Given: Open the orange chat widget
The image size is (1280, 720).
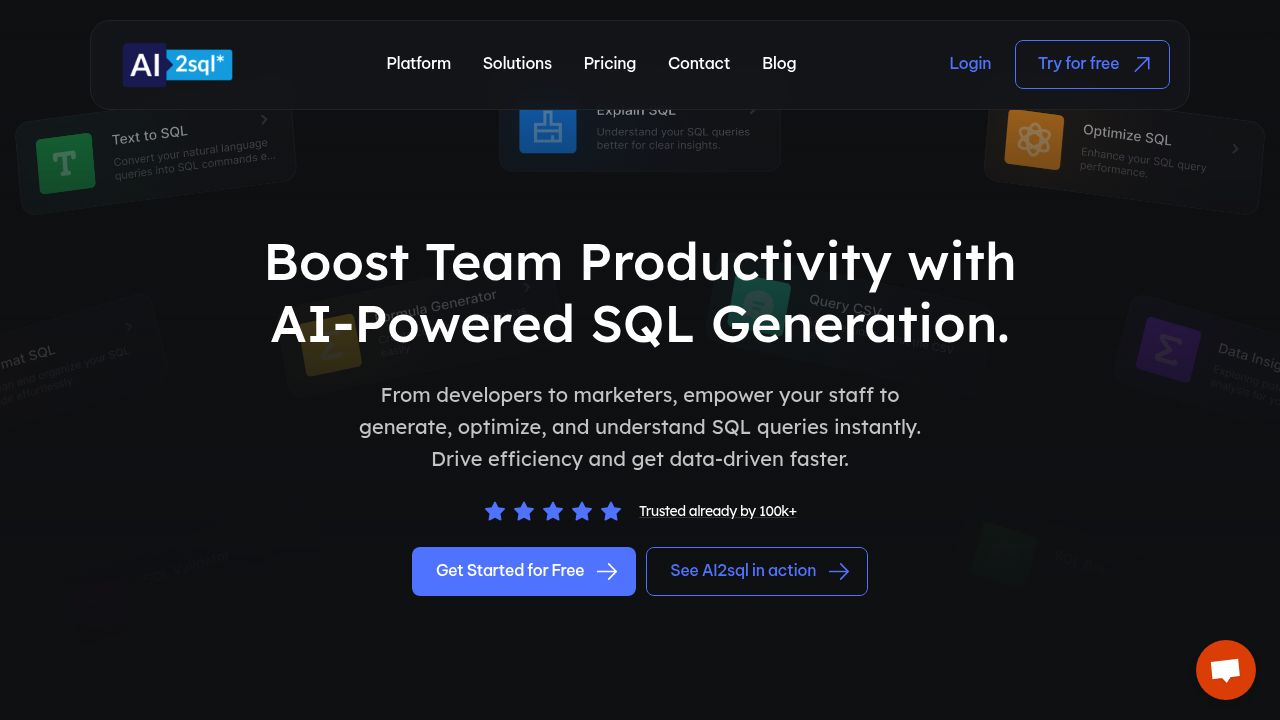Looking at the screenshot, I should tap(1226, 670).
